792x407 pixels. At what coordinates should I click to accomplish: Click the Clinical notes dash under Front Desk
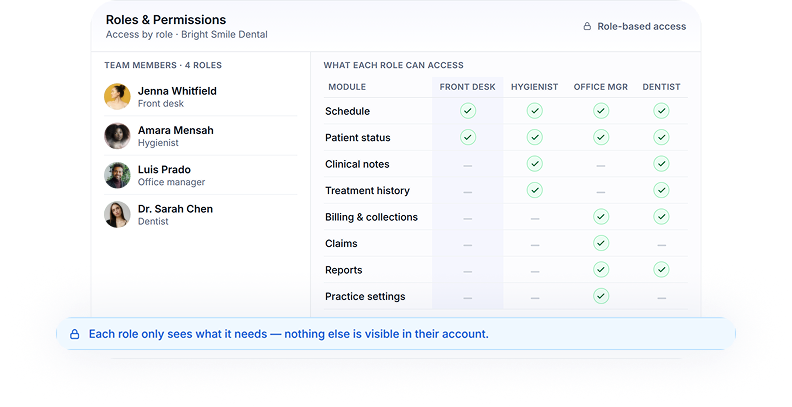coord(468,166)
